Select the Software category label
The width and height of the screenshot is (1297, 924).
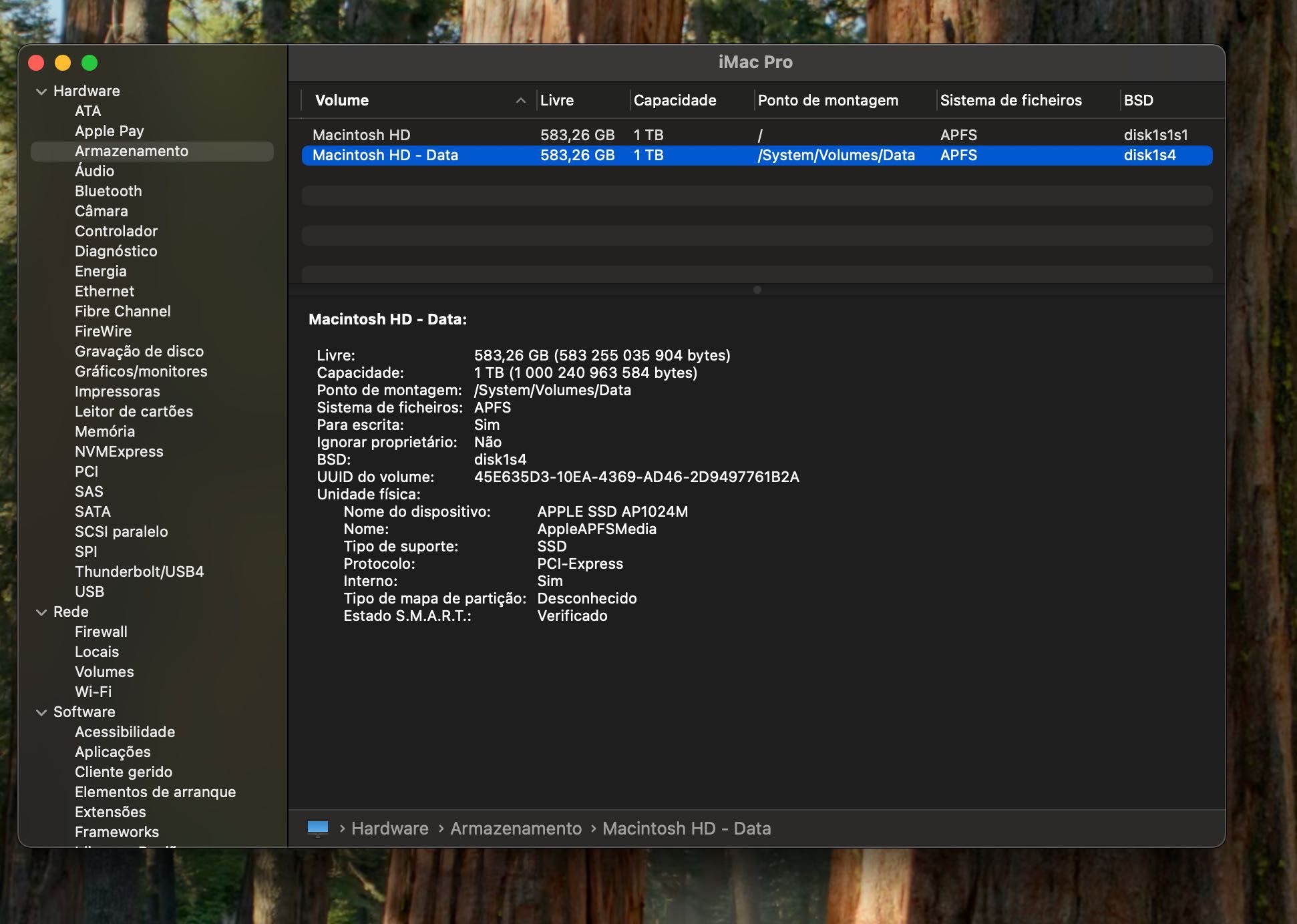pos(84,712)
